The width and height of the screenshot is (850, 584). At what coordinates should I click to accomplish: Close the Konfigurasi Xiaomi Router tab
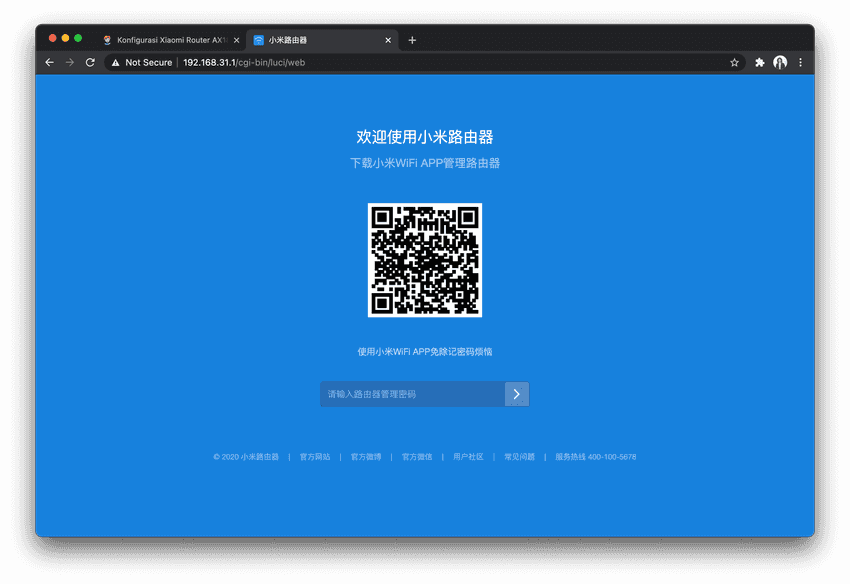(x=236, y=40)
